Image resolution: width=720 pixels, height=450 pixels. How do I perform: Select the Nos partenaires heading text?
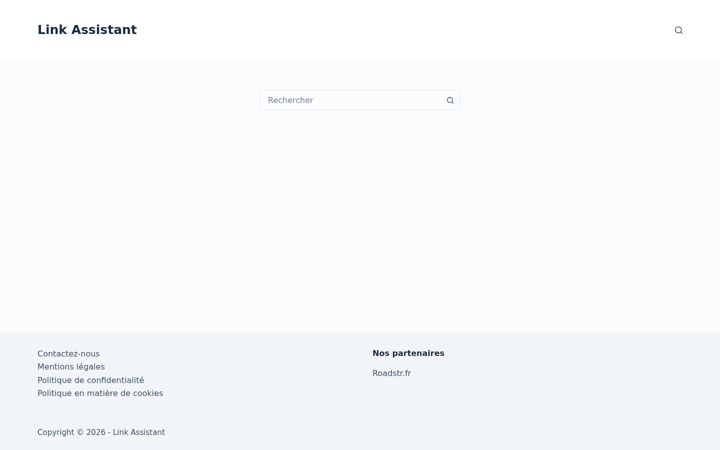(x=408, y=353)
